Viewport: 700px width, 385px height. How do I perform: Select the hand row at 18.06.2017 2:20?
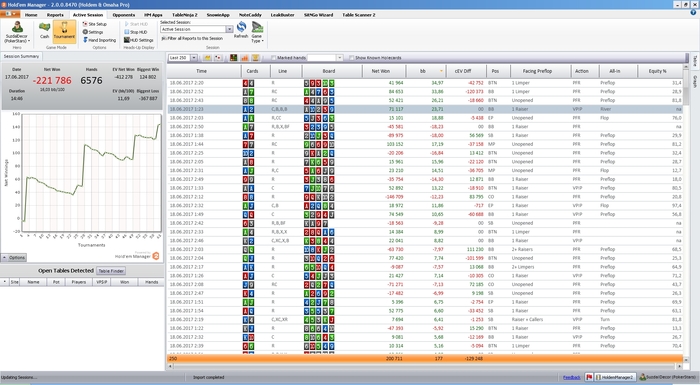pos(425,83)
